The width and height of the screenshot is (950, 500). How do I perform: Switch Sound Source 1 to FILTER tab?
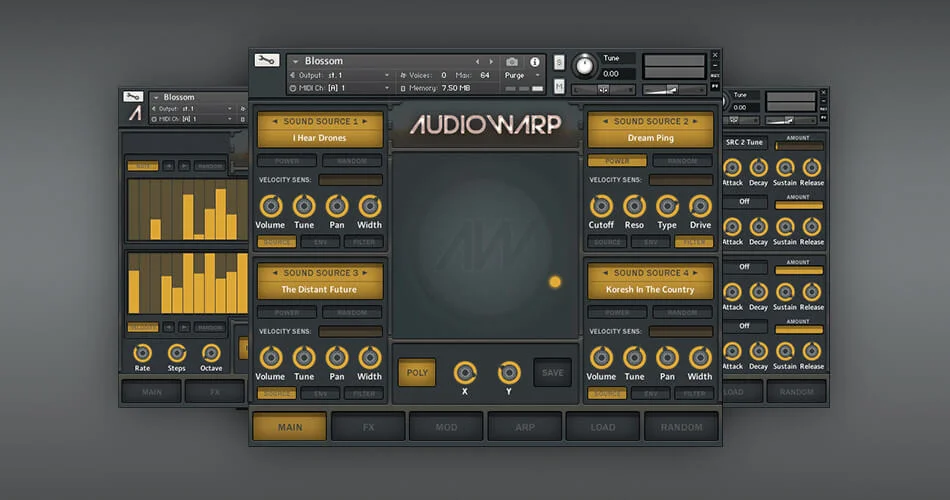[x=364, y=242]
